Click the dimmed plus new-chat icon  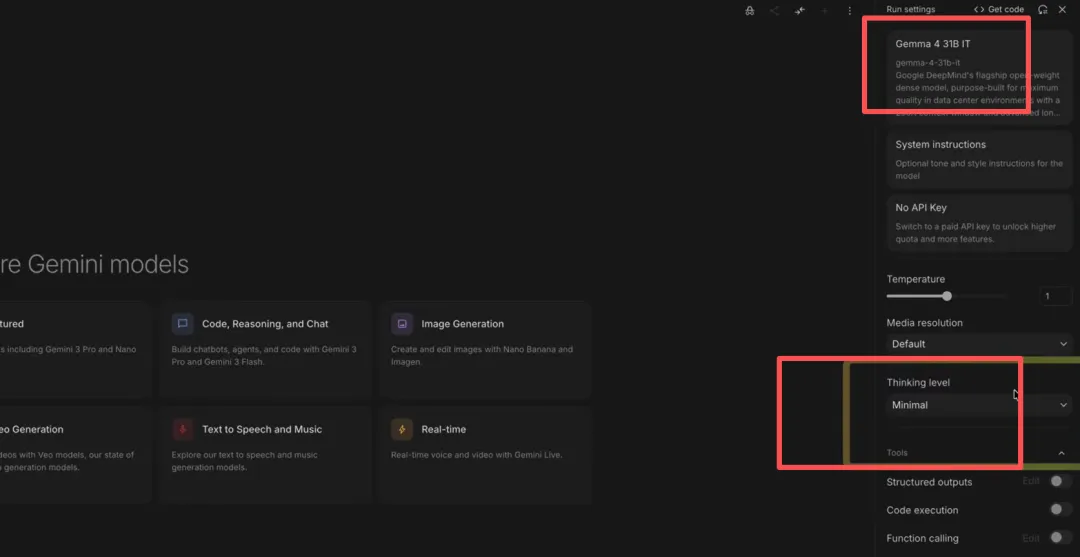coord(824,10)
